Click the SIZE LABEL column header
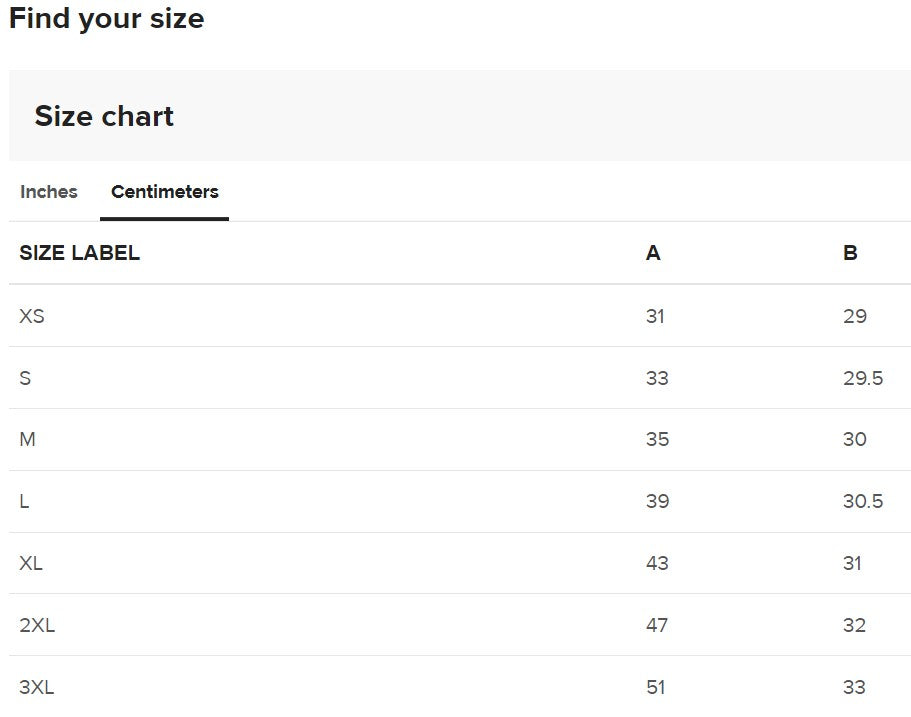Viewport: 911px width, 717px height. pos(80,253)
